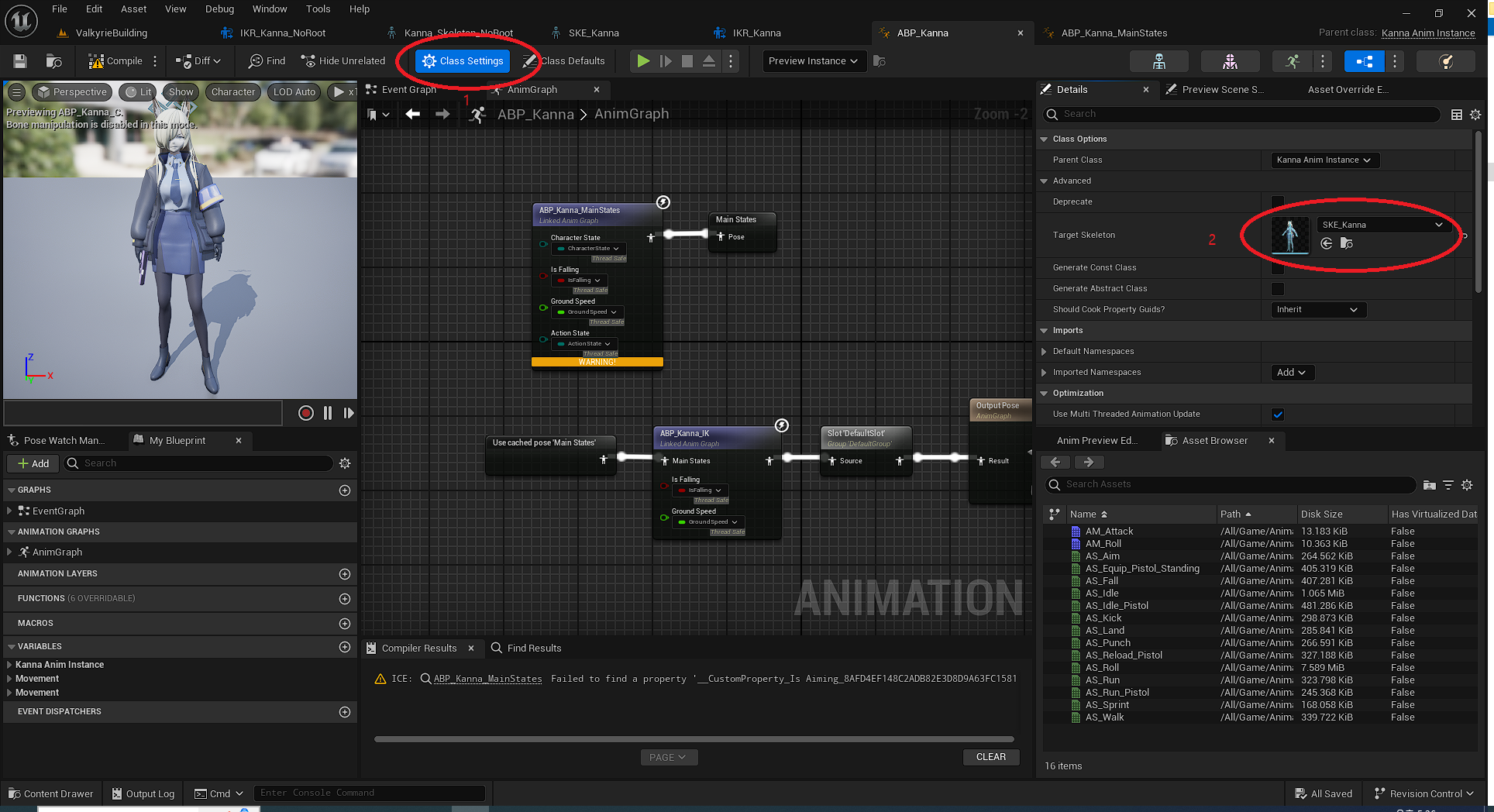Image resolution: width=1494 pixels, height=812 pixels.
Task: Open the Diff dropdown
Action: [198, 61]
